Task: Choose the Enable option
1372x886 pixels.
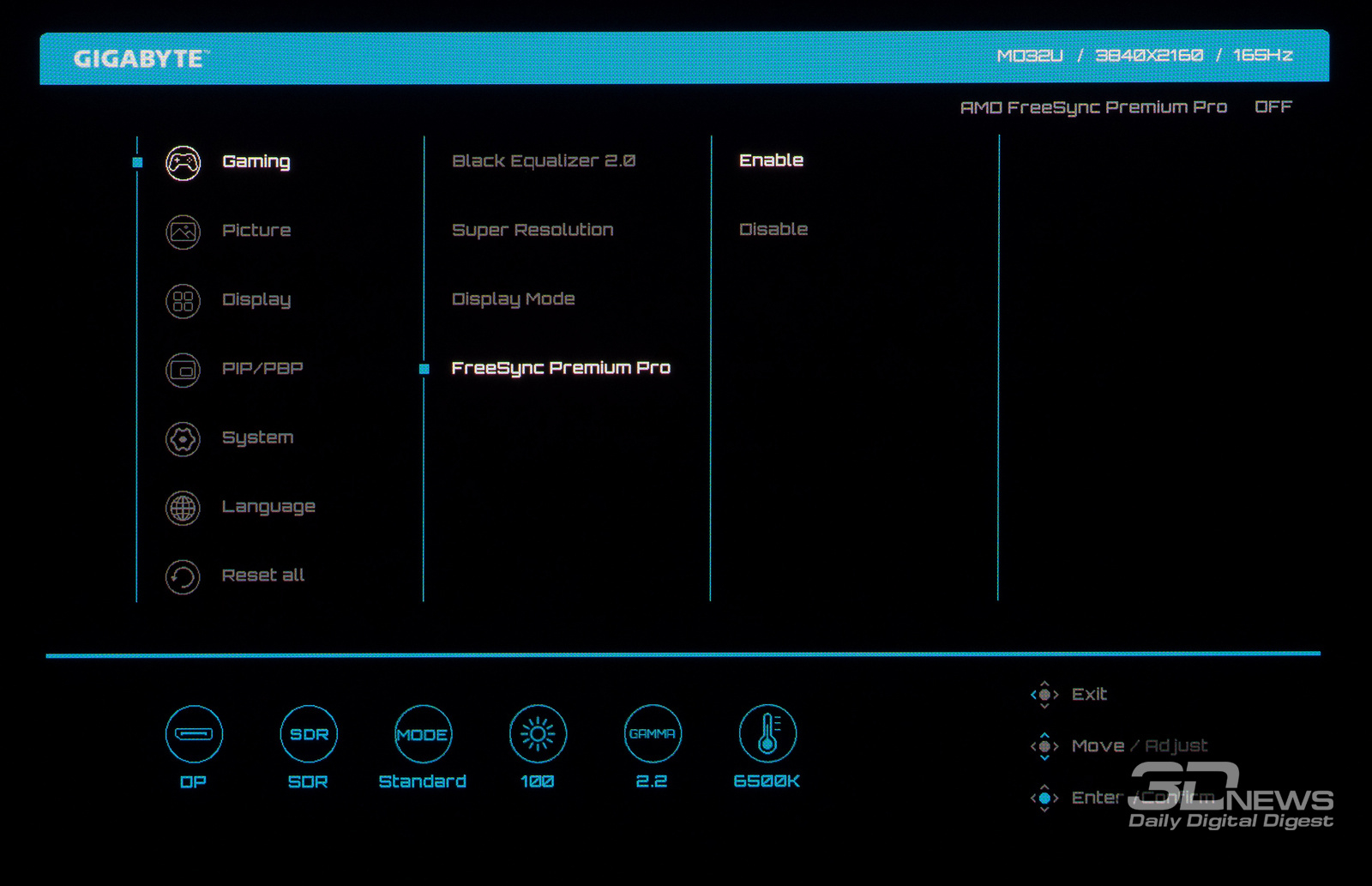Action: (771, 160)
